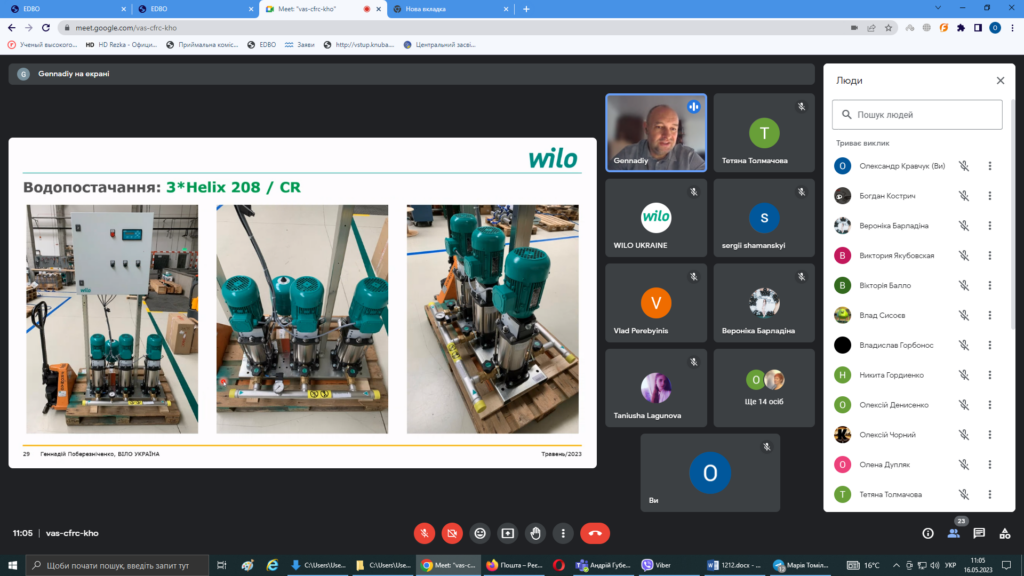Toggle the People panel icon

(953, 534)
